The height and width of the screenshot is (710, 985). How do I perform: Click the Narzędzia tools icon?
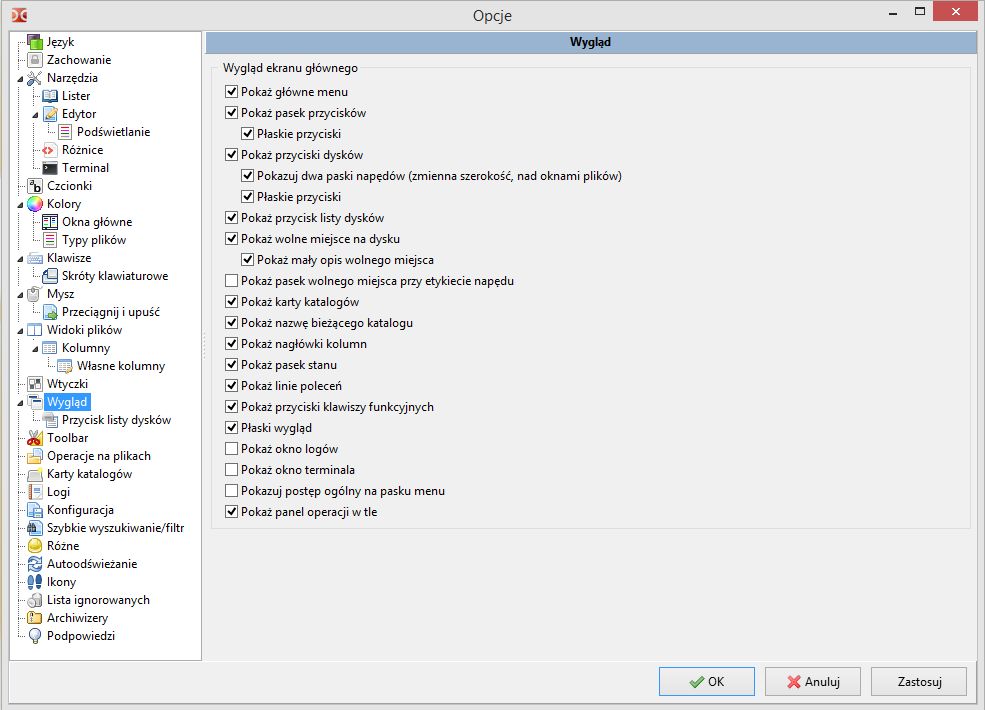[35, 78]
